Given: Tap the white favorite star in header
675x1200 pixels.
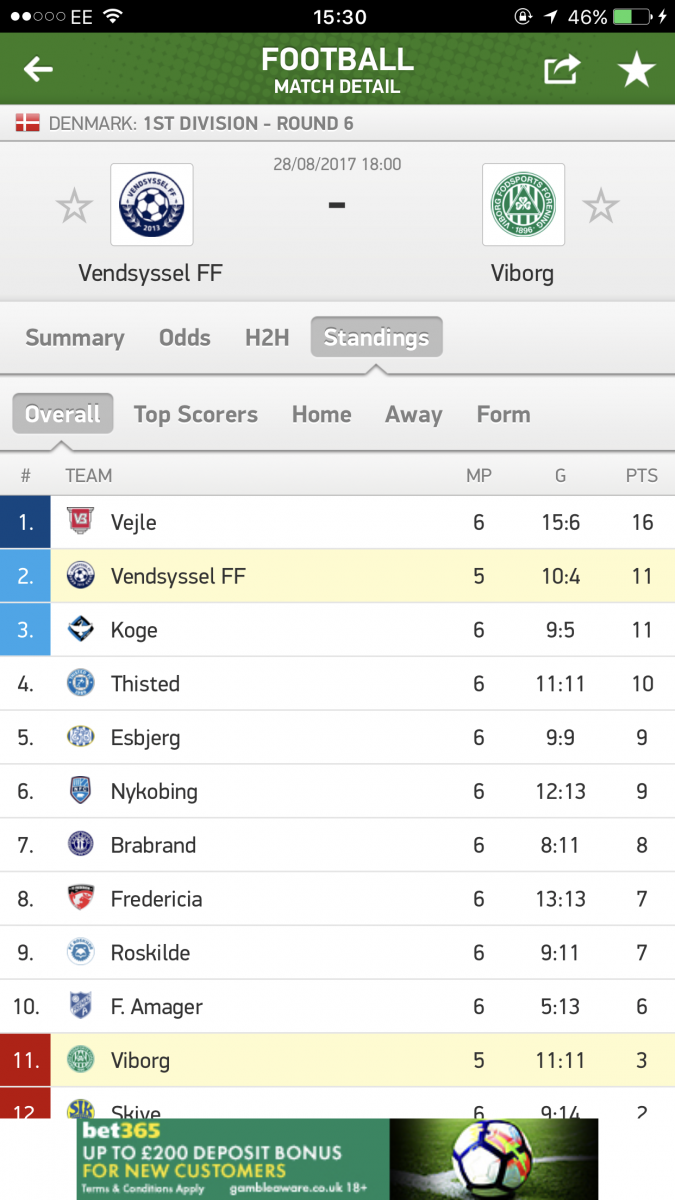Looking at the screenshot, I should point(636,69).
